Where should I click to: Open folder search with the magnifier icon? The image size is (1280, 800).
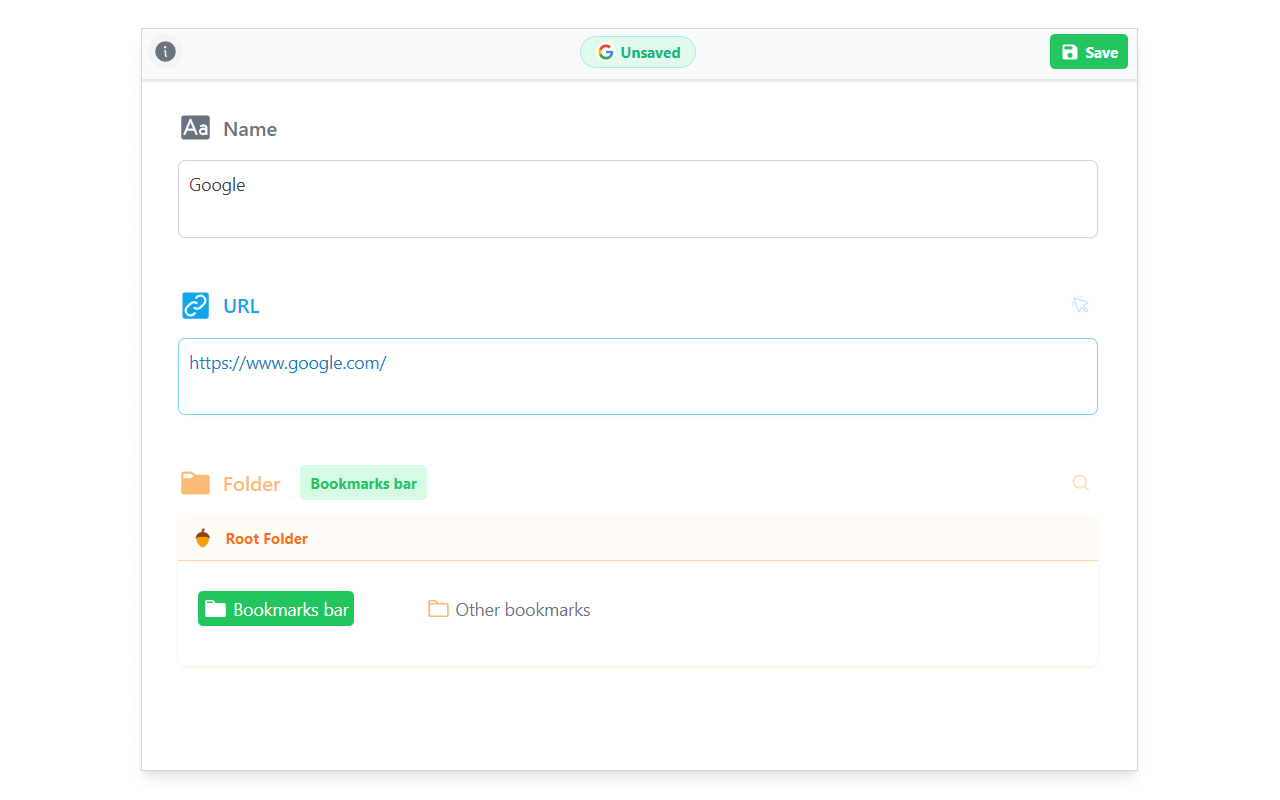(x=1080, y=483)
